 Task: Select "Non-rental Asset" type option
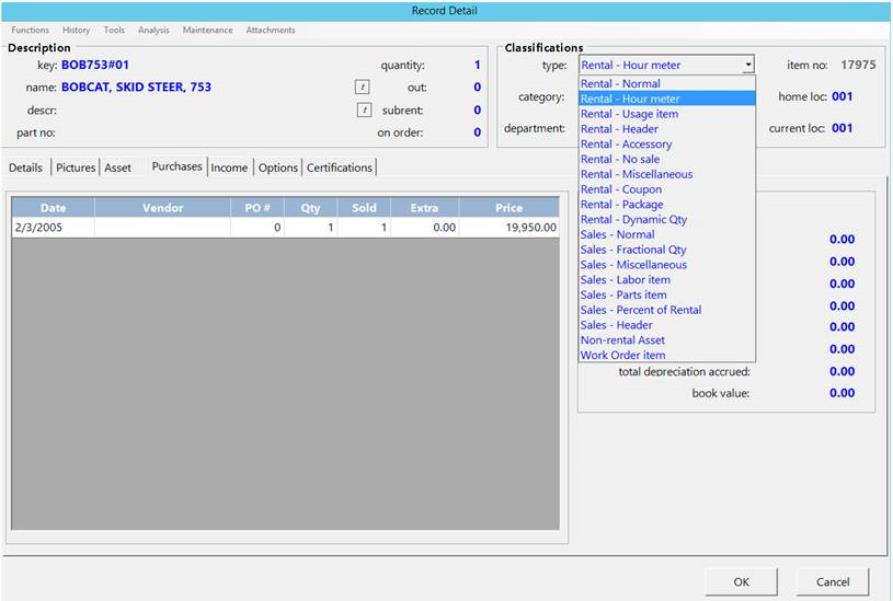[622, 340]
